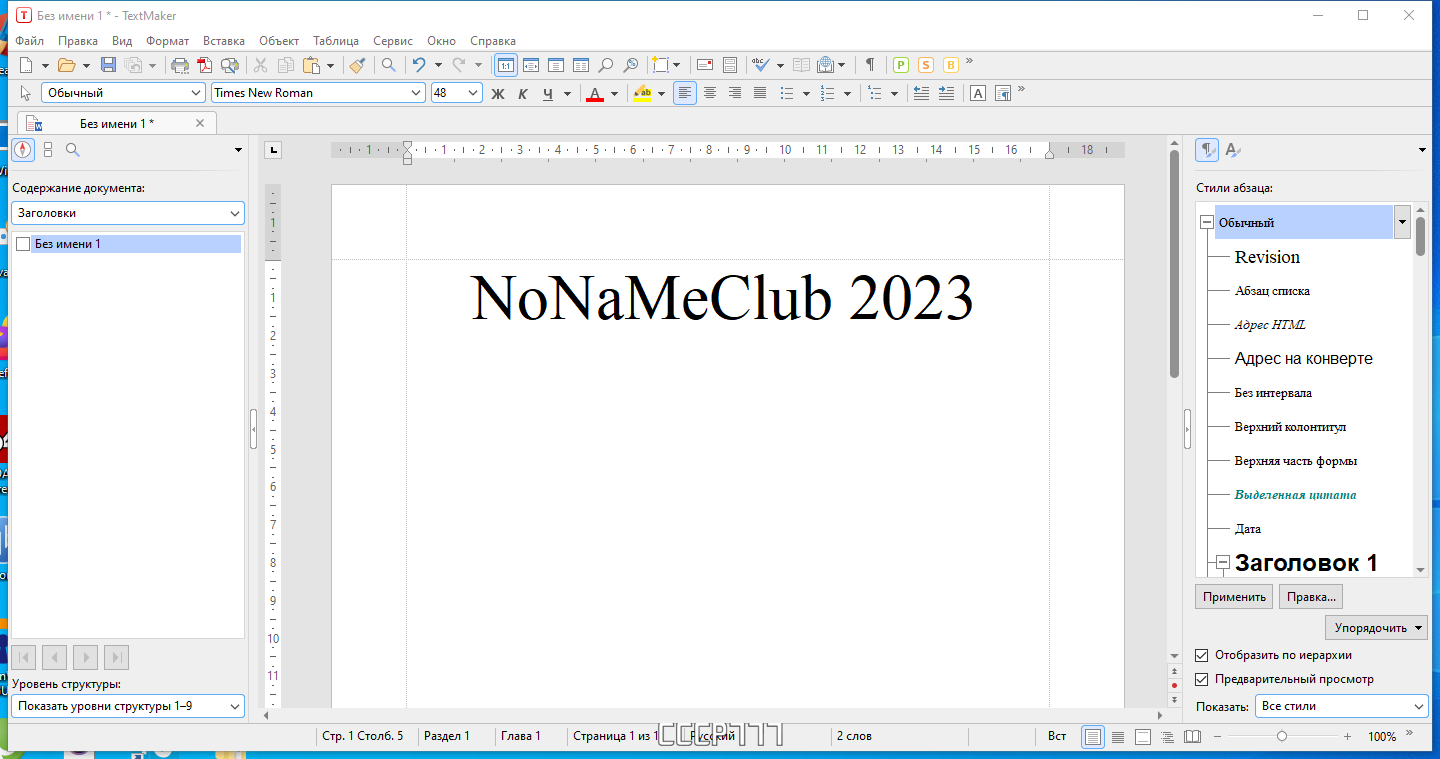Underline text with the Ч button
The image size is (1440, 759).
(x=547, y=93)
